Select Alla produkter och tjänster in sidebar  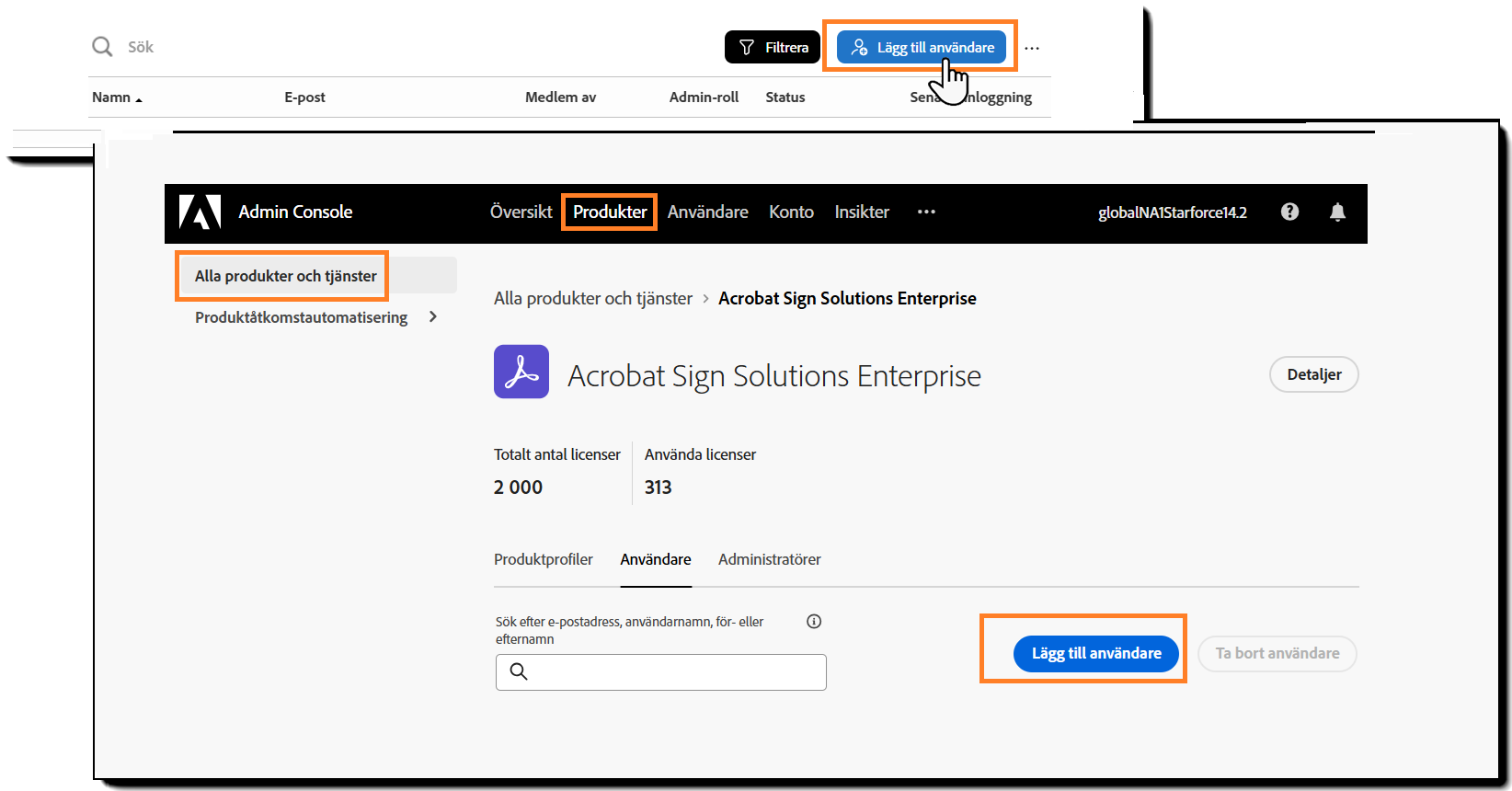click(317, 275)
